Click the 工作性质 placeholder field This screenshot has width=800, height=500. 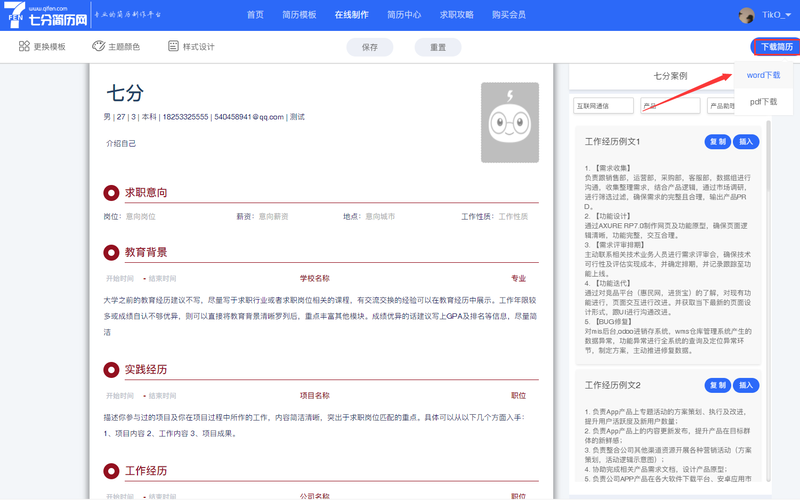[x=513, y=216]
